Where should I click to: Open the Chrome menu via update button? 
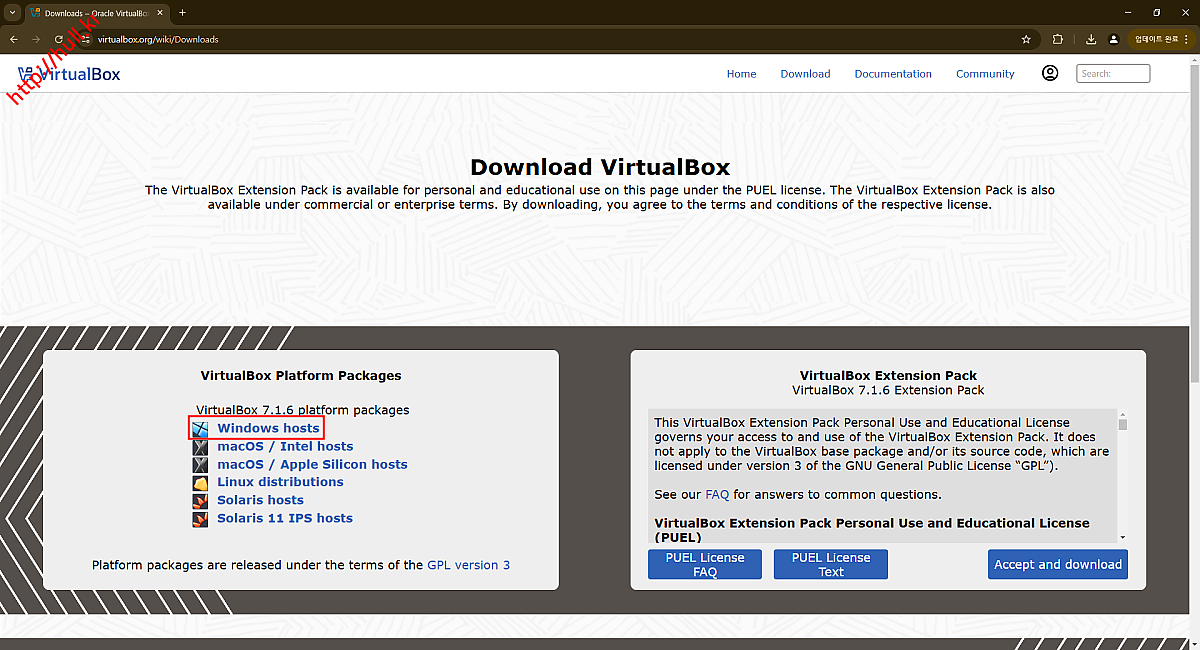(x=1159, y=40)
